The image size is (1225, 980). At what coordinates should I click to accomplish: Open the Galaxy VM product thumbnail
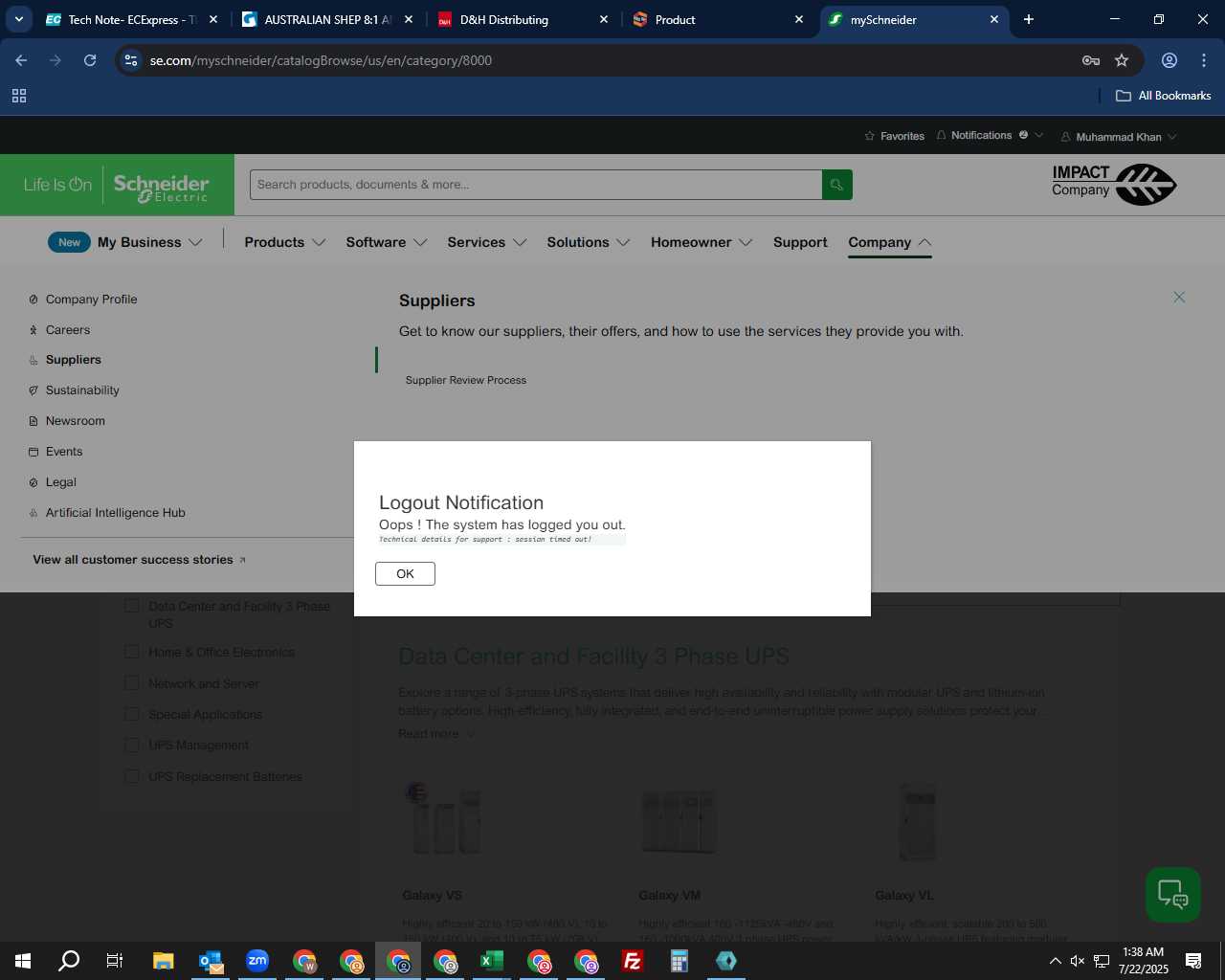(679, 821)
